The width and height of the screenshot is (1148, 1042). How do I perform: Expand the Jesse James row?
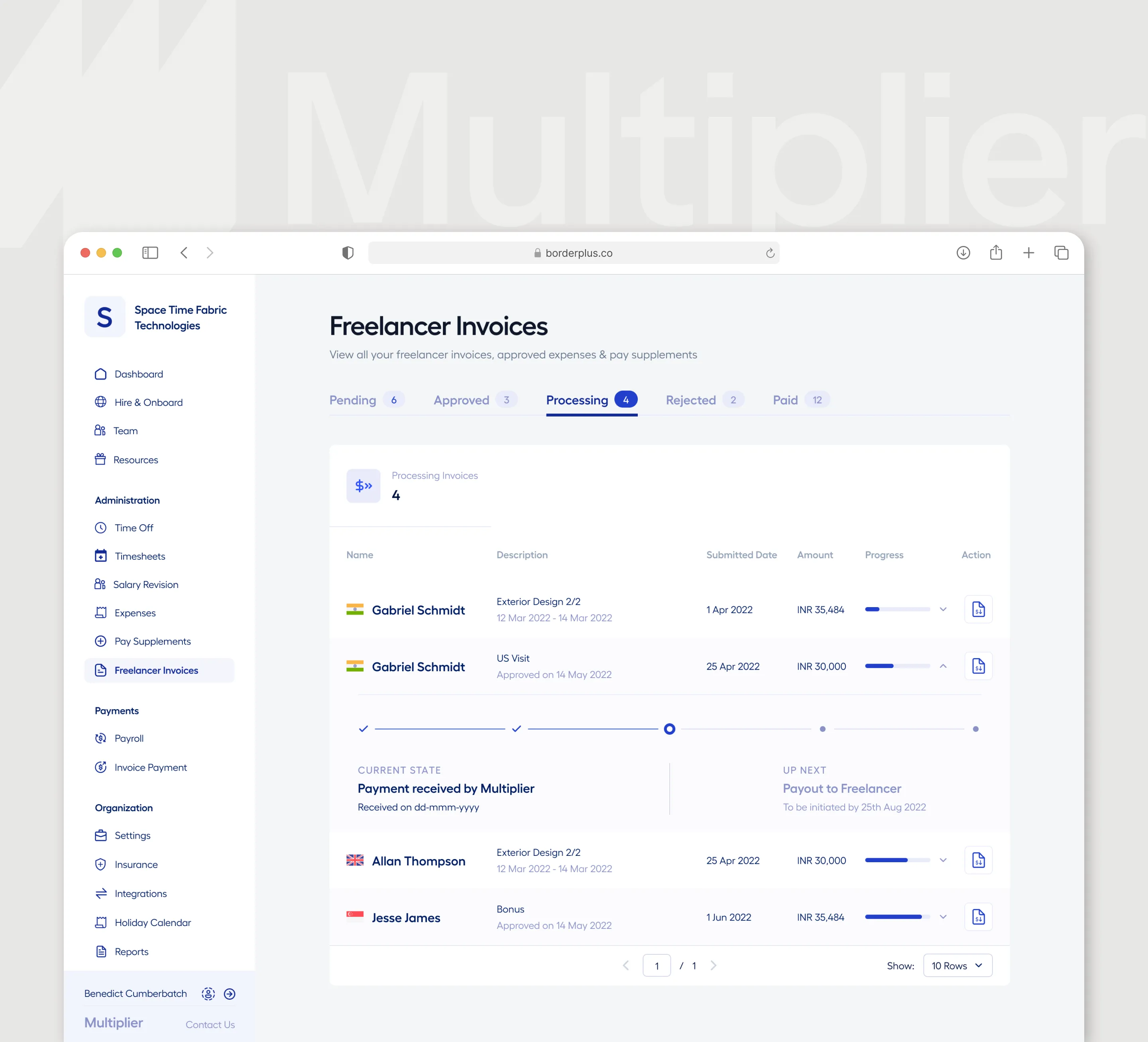pyautogui.click(x=943, y=917)
